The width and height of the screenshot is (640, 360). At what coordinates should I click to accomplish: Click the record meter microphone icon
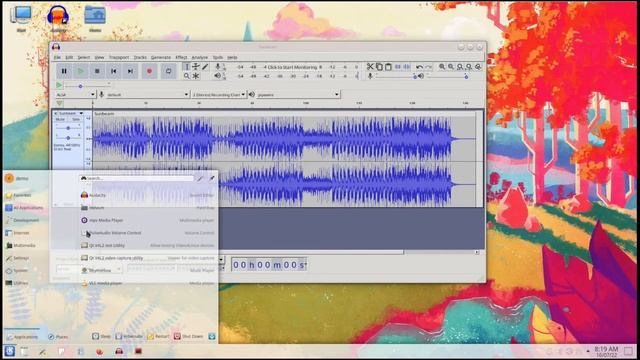(218, 67)
